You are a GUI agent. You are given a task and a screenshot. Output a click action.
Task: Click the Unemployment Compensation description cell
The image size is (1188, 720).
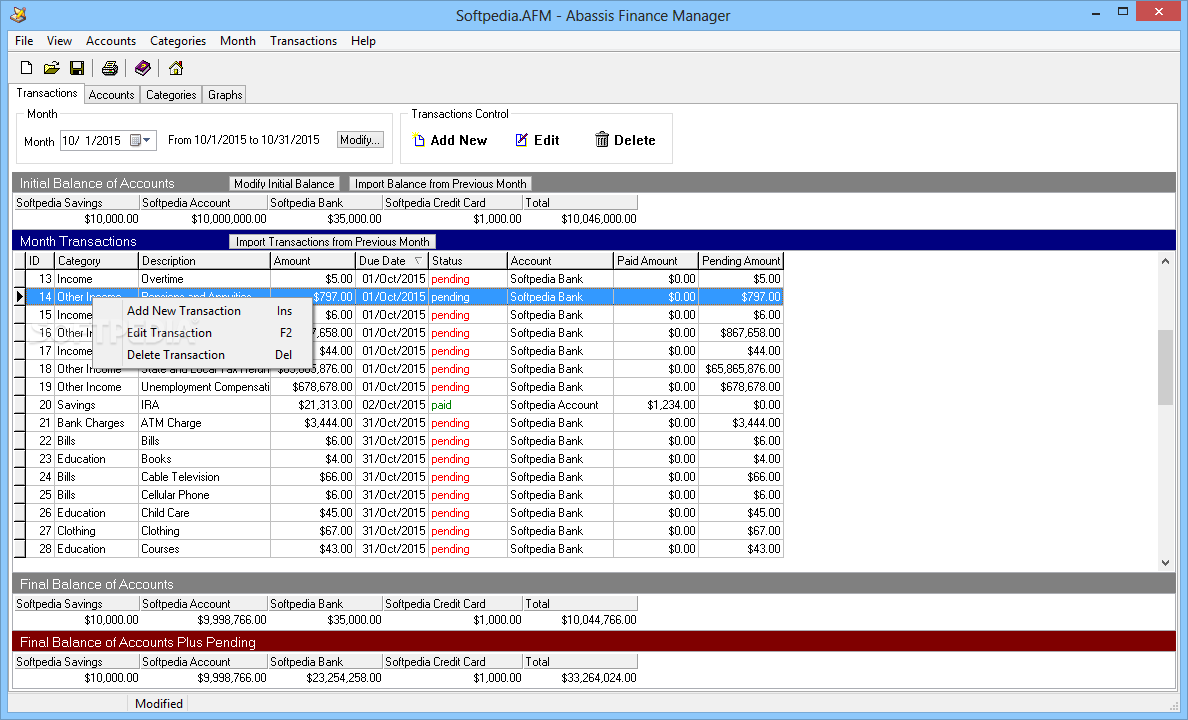(x=205, y=387)
